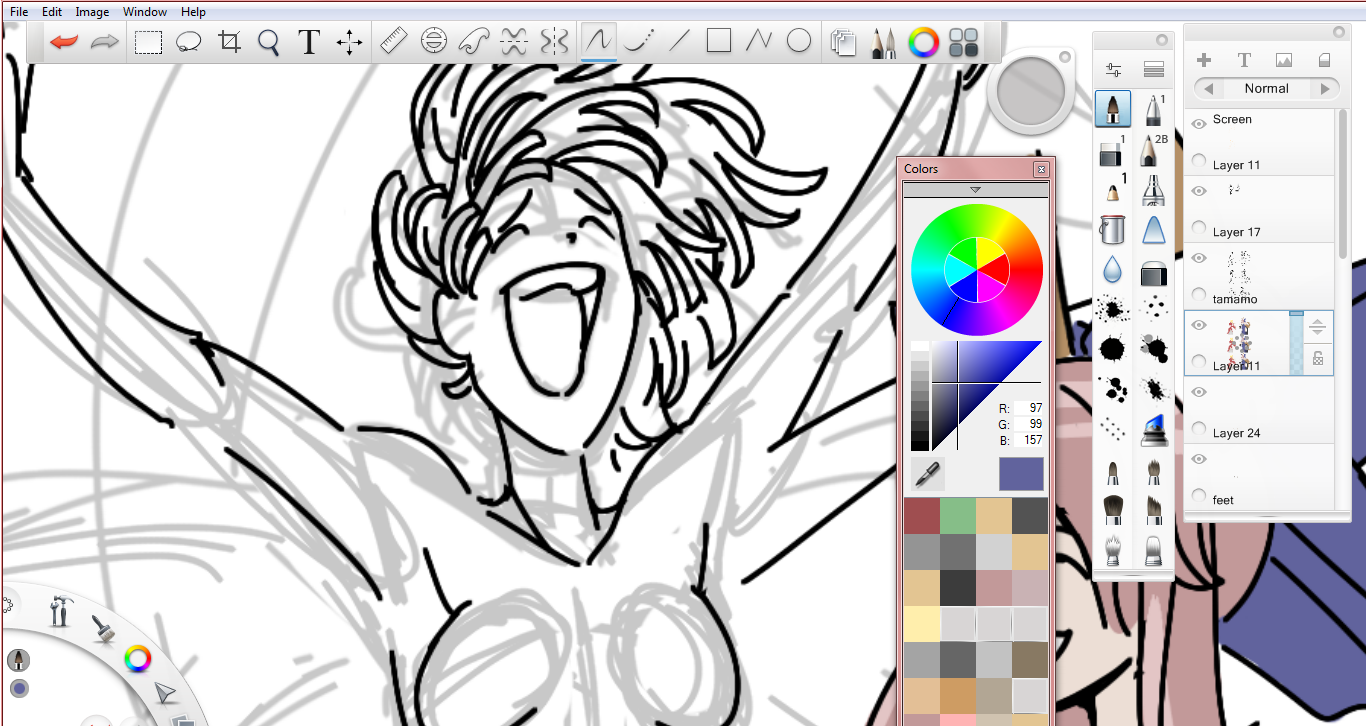Open the File menu
The width and height of the screenshot is (1366, 726).
click(19, 12)
